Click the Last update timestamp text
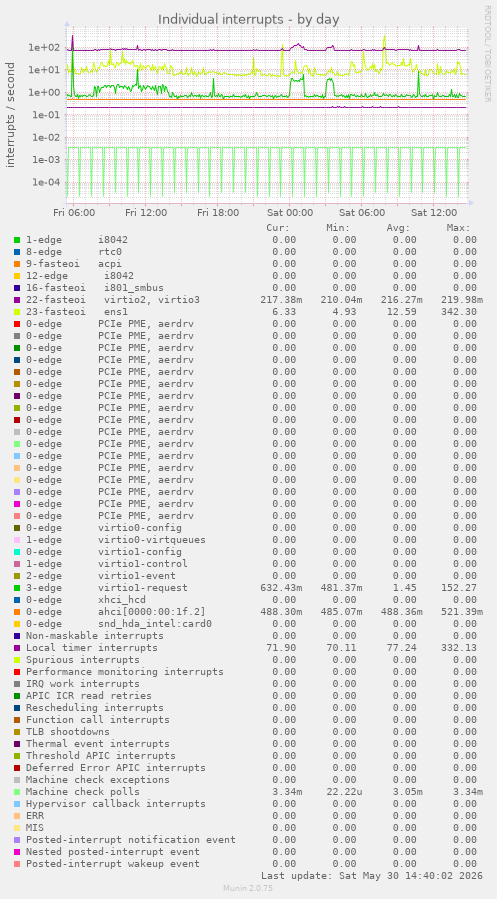This screenshot has width=497, height=899. 372,875
